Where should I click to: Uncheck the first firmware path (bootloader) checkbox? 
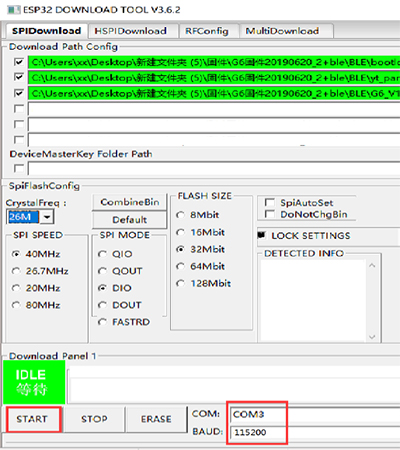coord(19,62)
